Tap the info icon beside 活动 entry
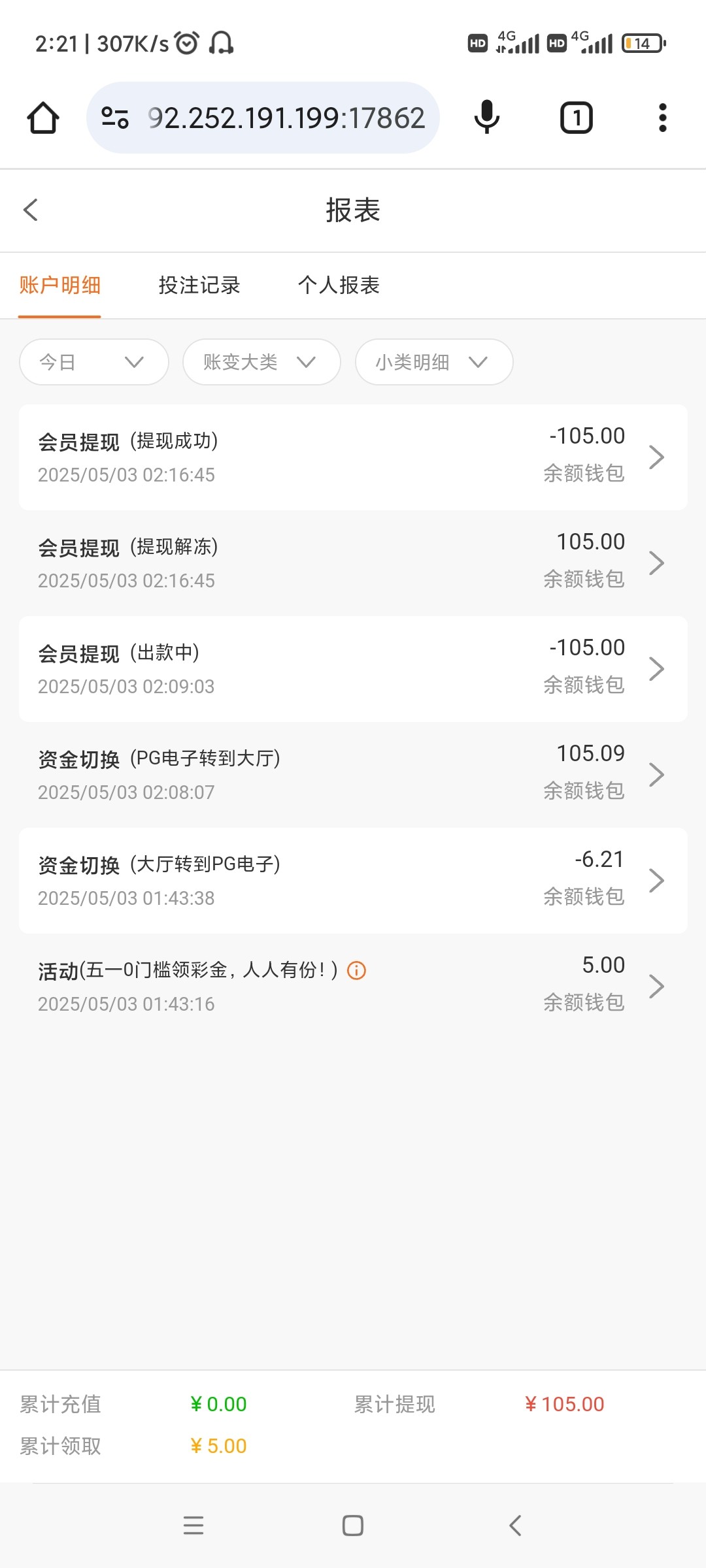706x1568 pixels. pos(356,970)
